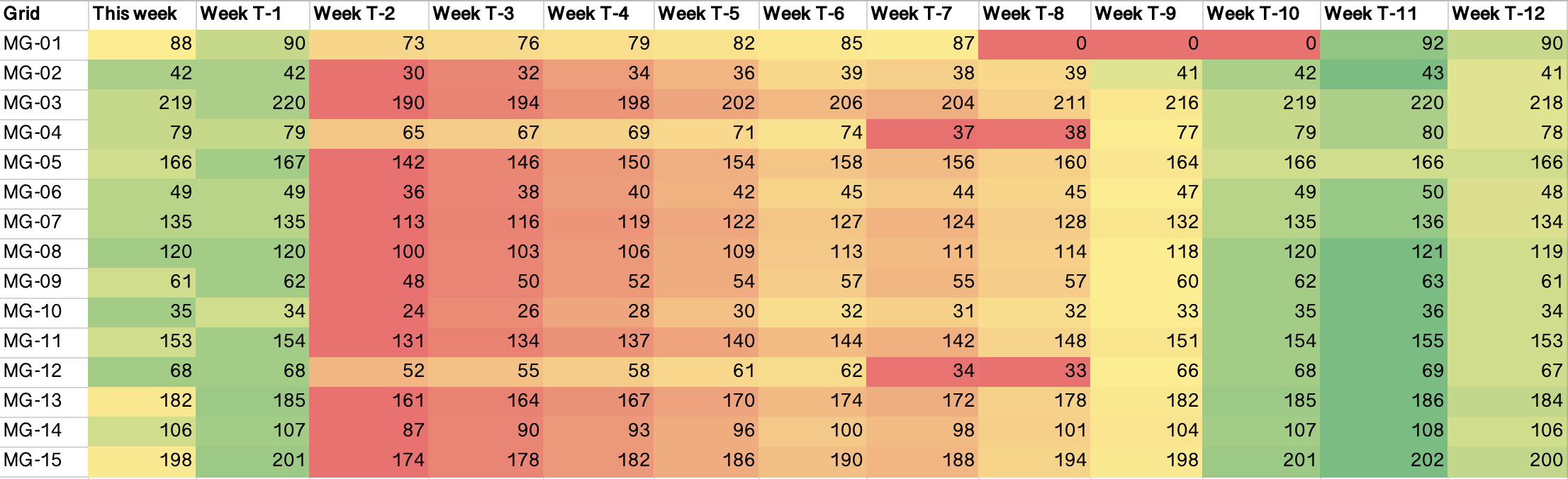Select MG-03's This week value 219
The image size is (1568, 479).
(x=142, y=103)
